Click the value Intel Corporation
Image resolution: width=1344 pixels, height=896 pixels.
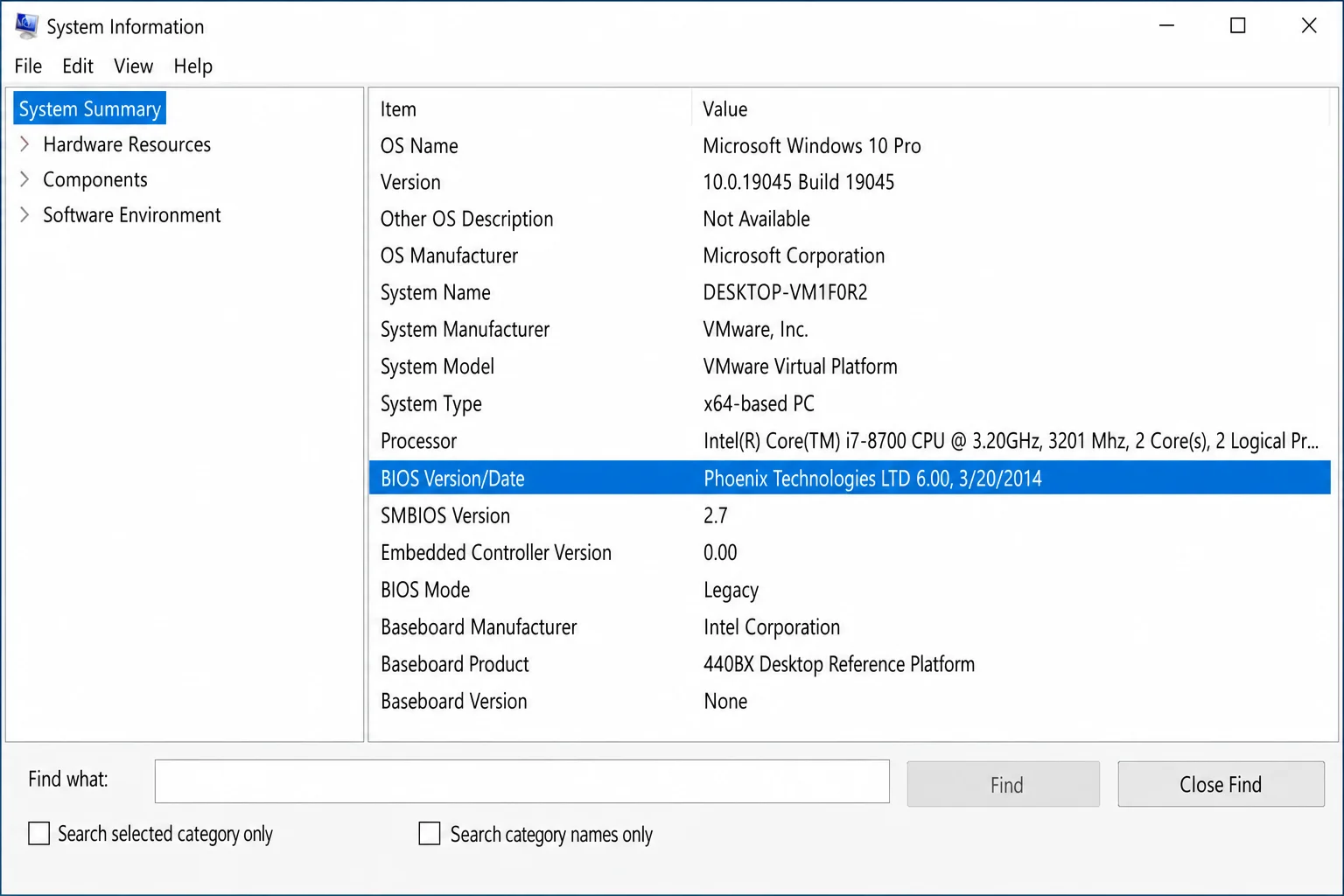click(771, 627)
